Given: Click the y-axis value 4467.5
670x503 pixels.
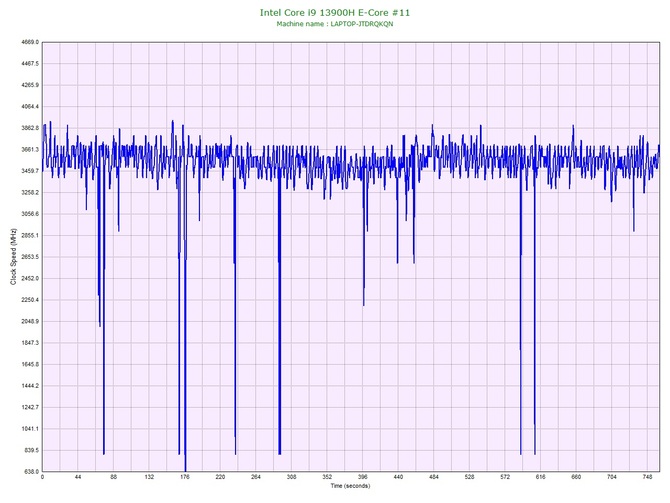Looking at the screenshot, I should click(30, 64).
